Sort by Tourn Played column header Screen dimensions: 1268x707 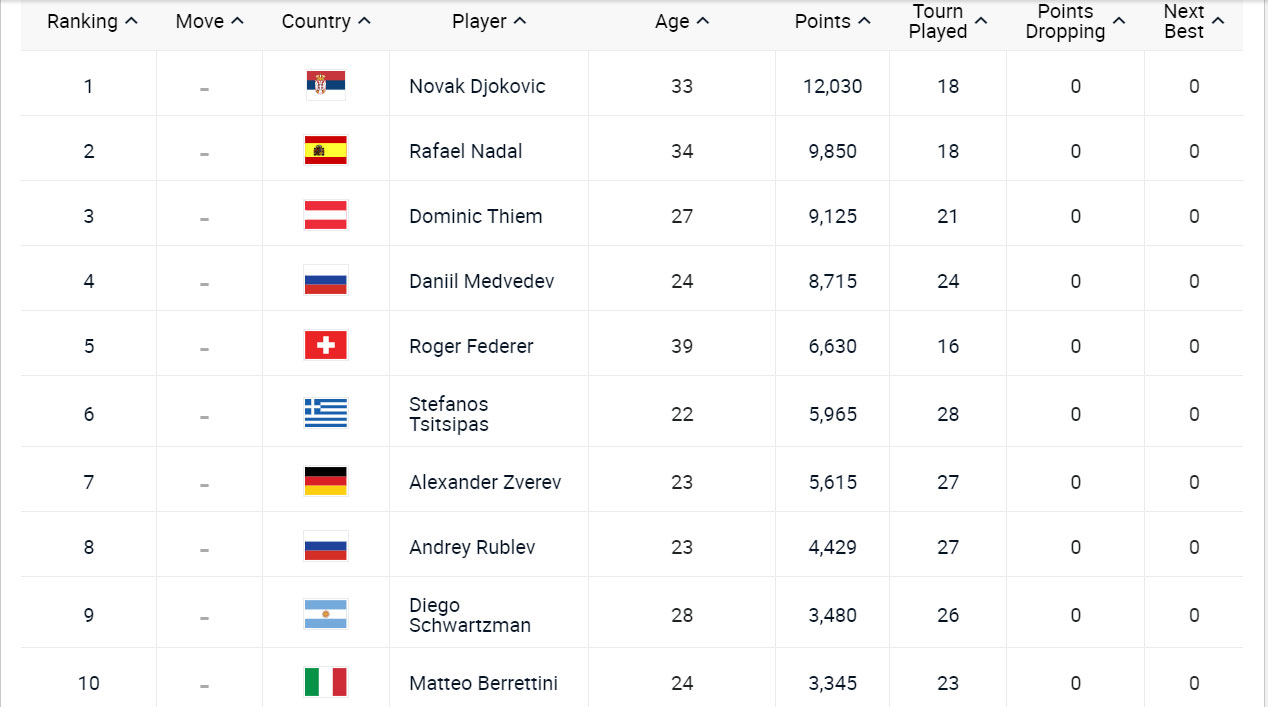[x=948, y=22]
